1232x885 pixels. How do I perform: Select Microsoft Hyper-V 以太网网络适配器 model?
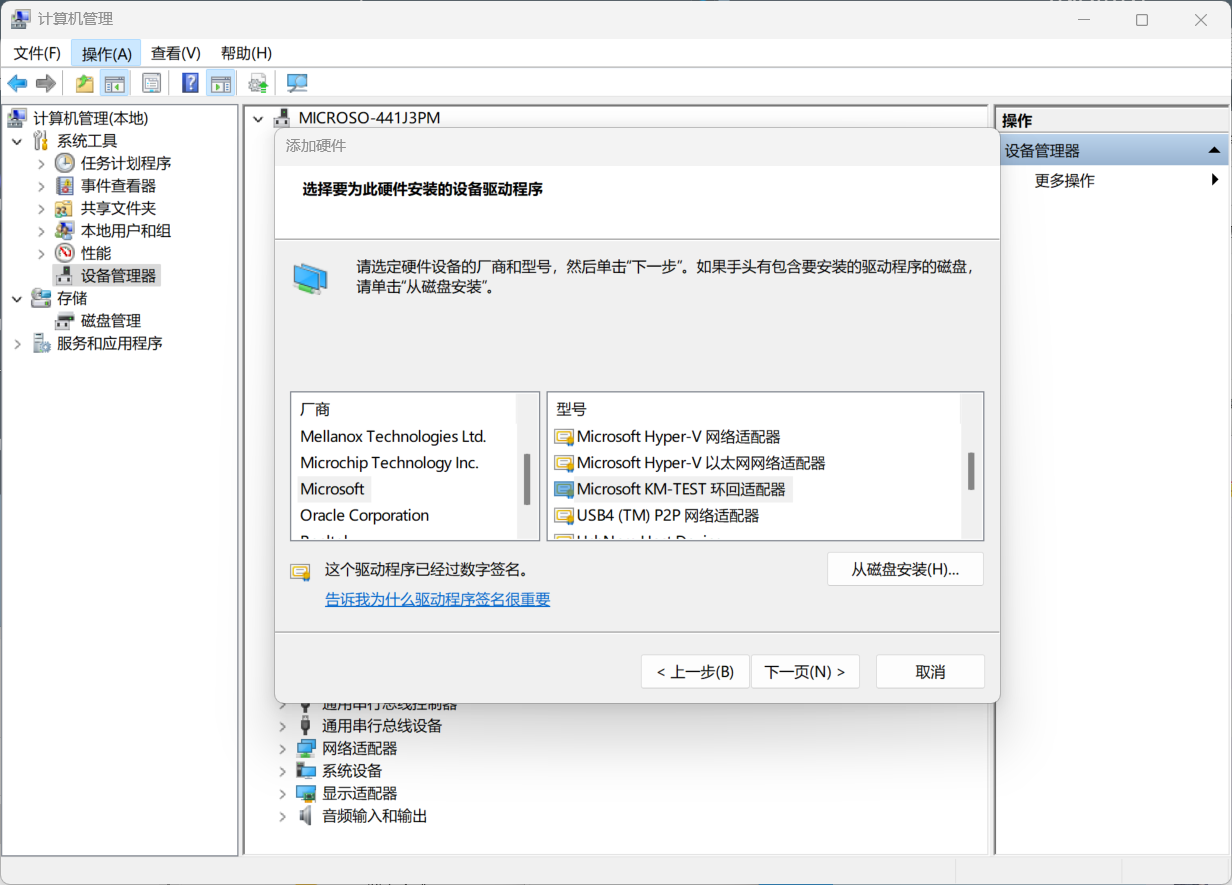[701, 462]
